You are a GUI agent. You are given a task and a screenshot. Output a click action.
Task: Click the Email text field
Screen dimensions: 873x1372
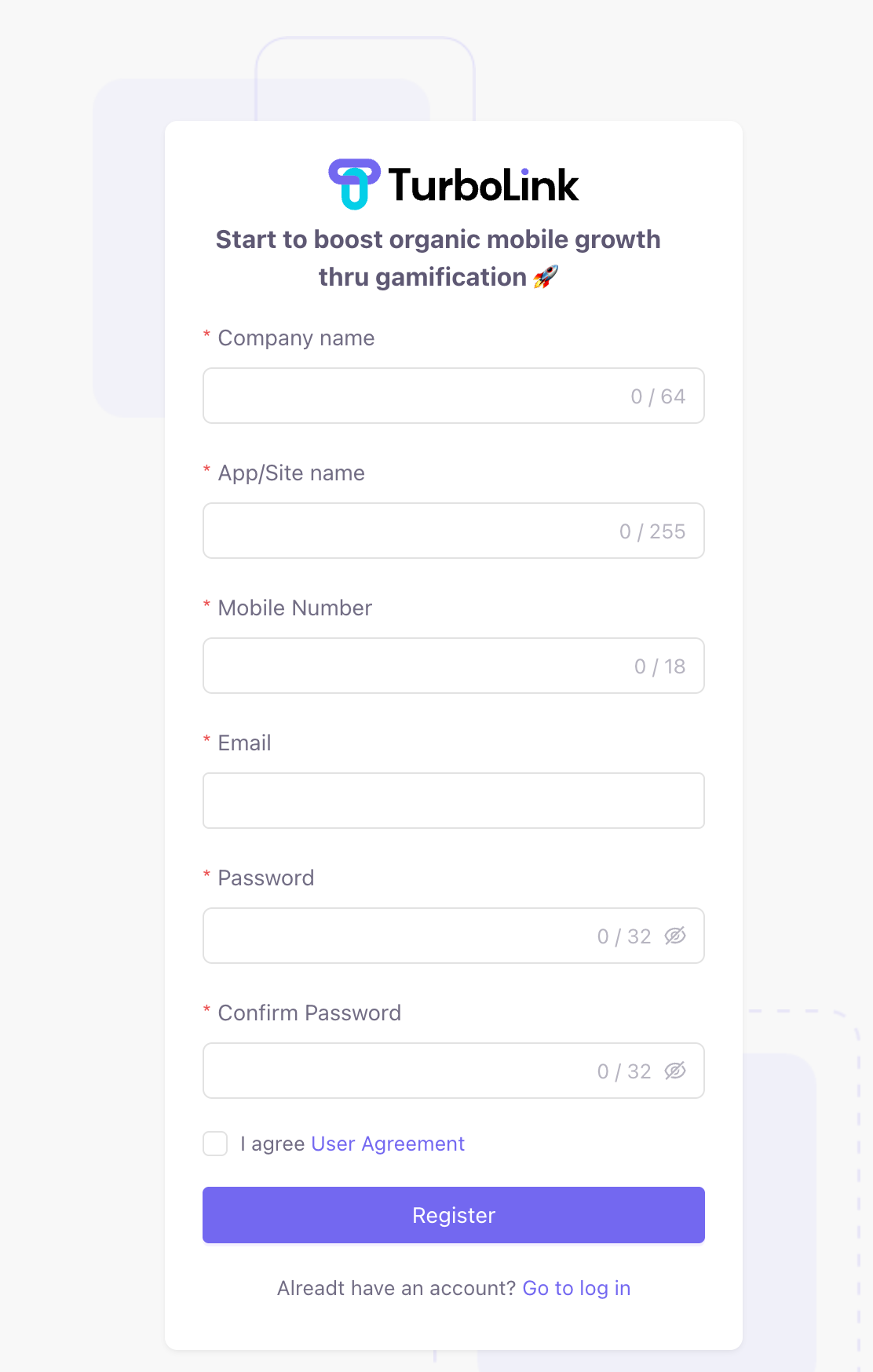pos(454,801)
